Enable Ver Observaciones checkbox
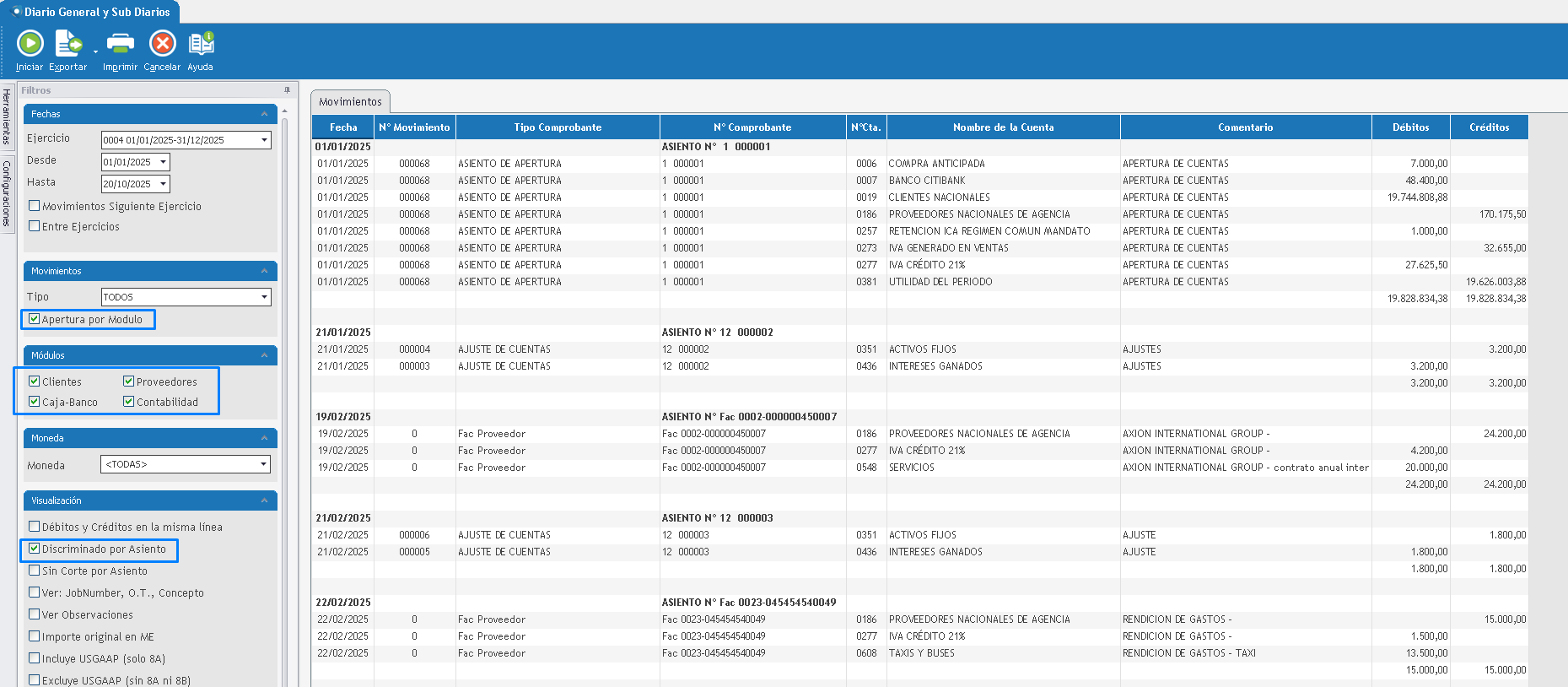This screenshot has height=687, width=1568. coord(35,614)
